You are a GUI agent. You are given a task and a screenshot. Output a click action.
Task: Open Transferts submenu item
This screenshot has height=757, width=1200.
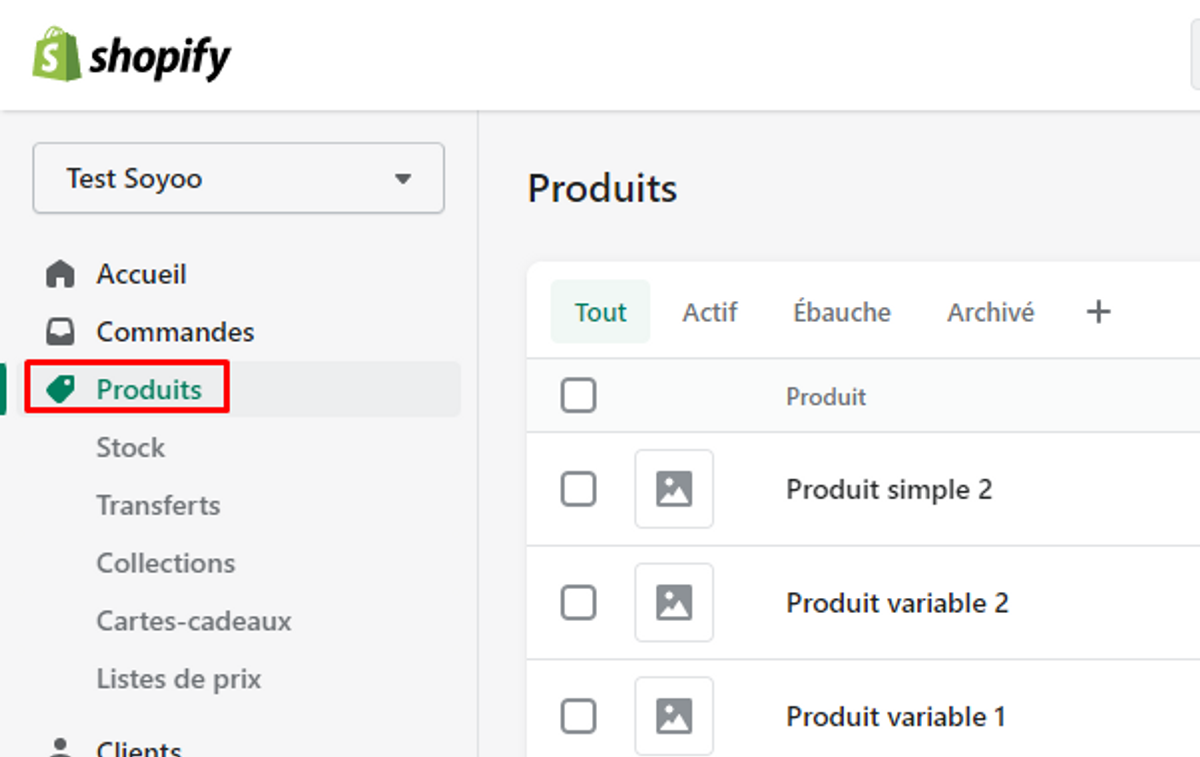pyautogui.click(x=158, y=505)
